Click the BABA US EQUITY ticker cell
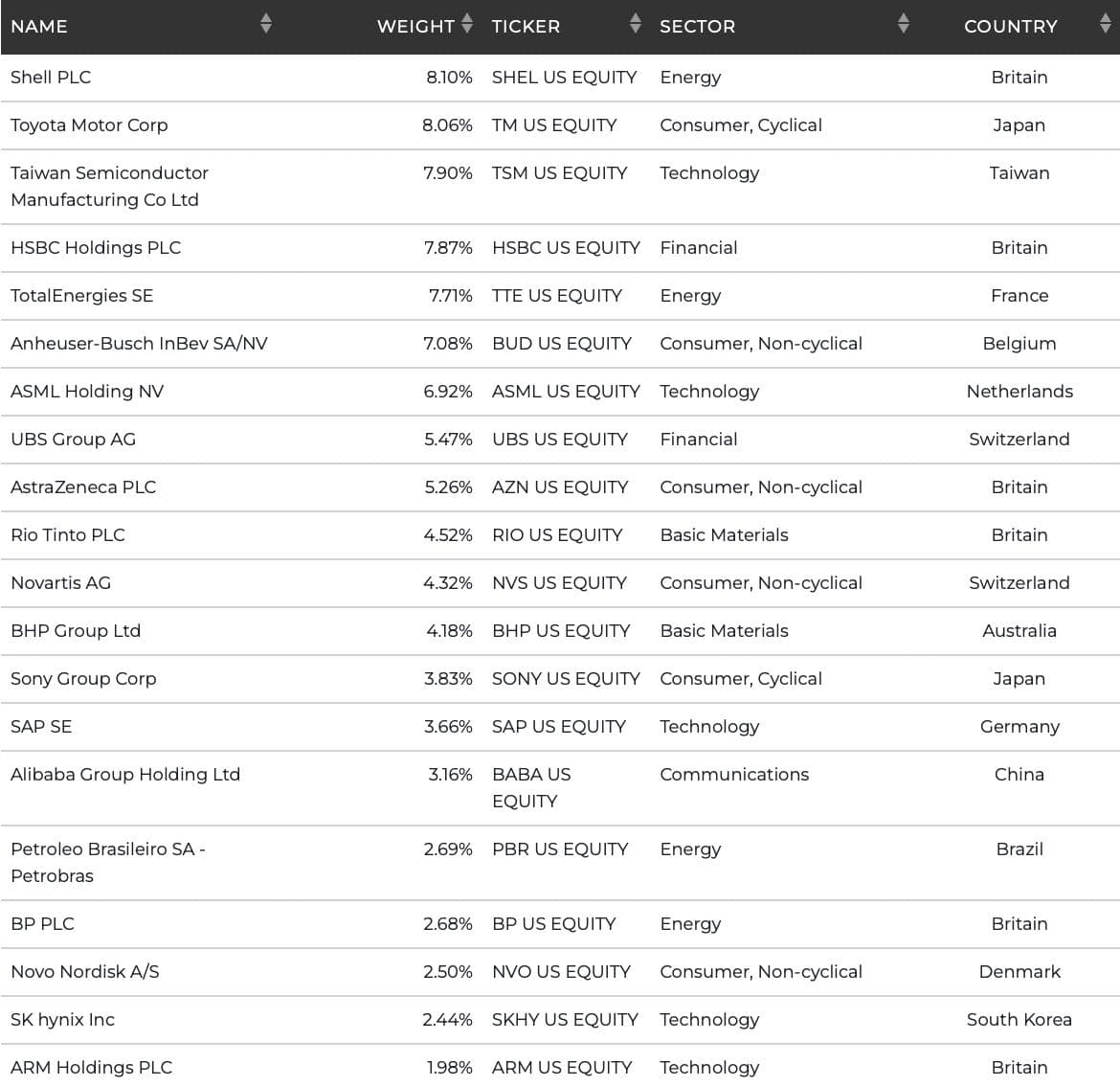Screen dimensions: 1120x1086 [531, 788]
